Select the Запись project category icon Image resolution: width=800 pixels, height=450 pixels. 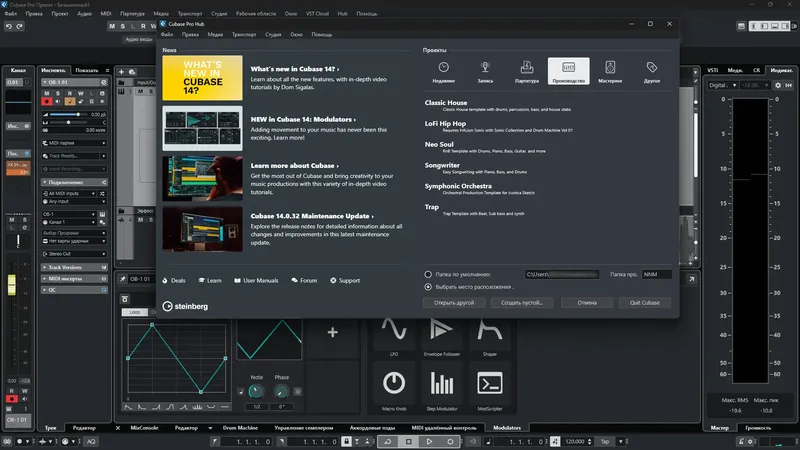coord(485,71)
